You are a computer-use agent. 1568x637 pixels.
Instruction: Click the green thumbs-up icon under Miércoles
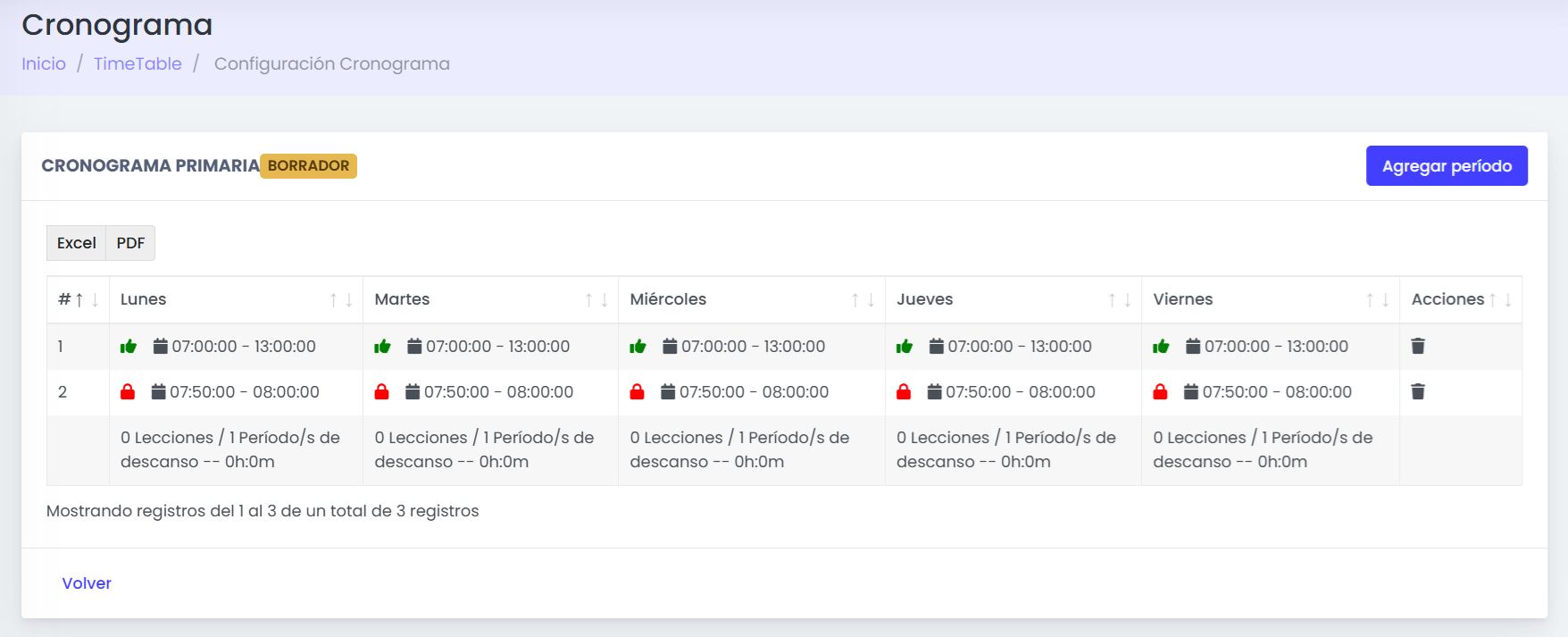click(638, 347)
